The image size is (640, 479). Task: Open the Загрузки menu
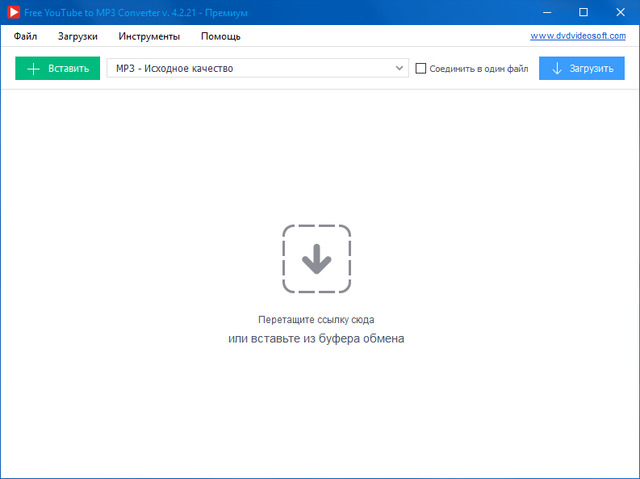[x=78, y=37]
